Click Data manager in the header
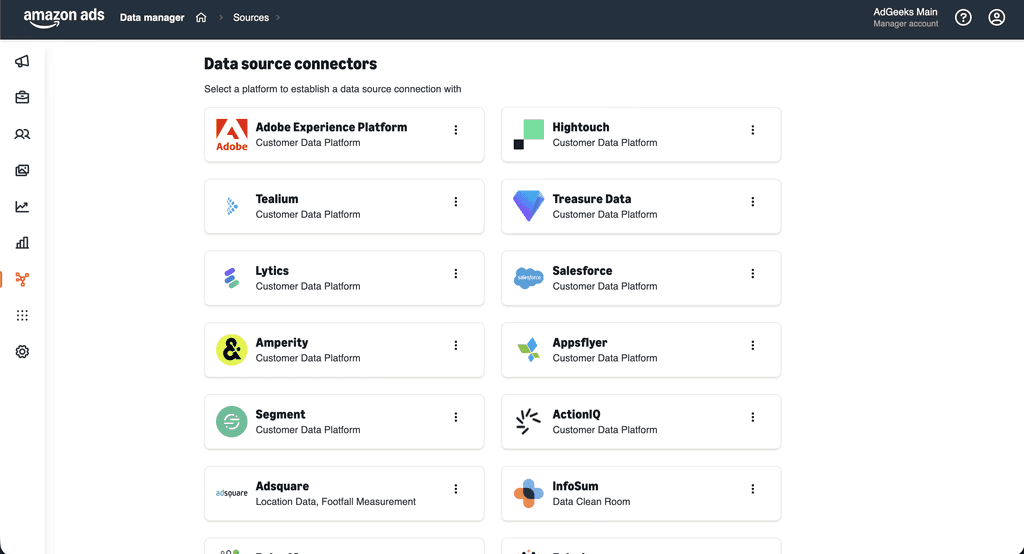Viewport: 1024px width, 554px height. 152,18
